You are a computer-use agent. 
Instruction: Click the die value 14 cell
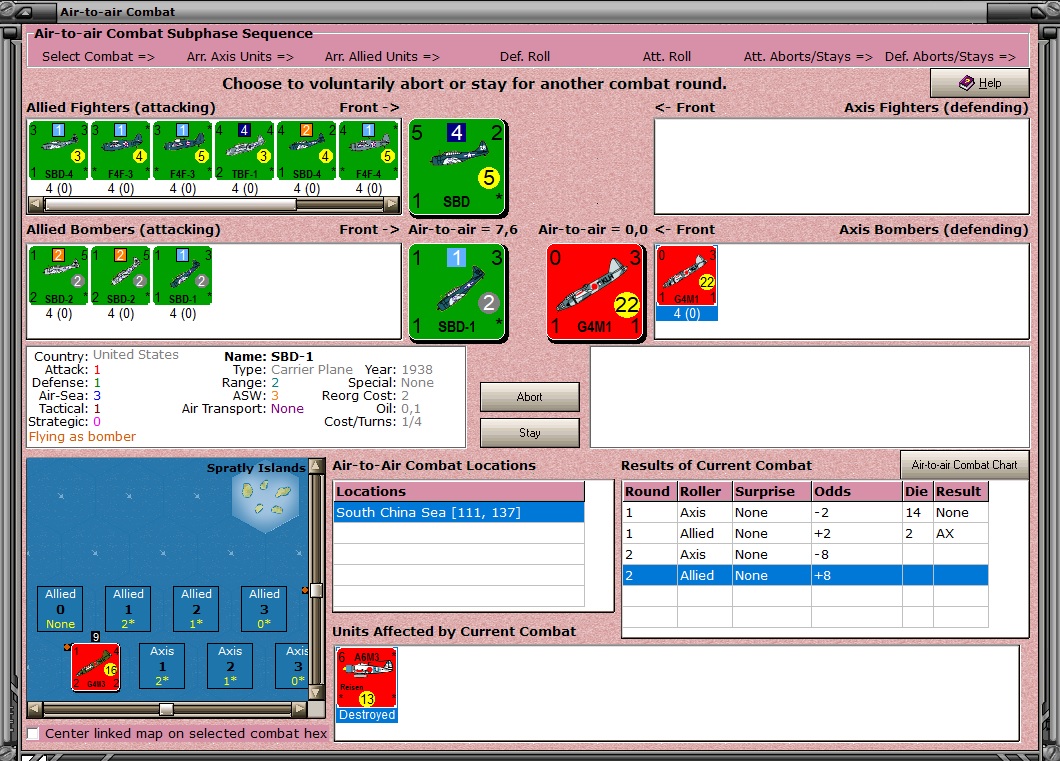click(917, 512)
